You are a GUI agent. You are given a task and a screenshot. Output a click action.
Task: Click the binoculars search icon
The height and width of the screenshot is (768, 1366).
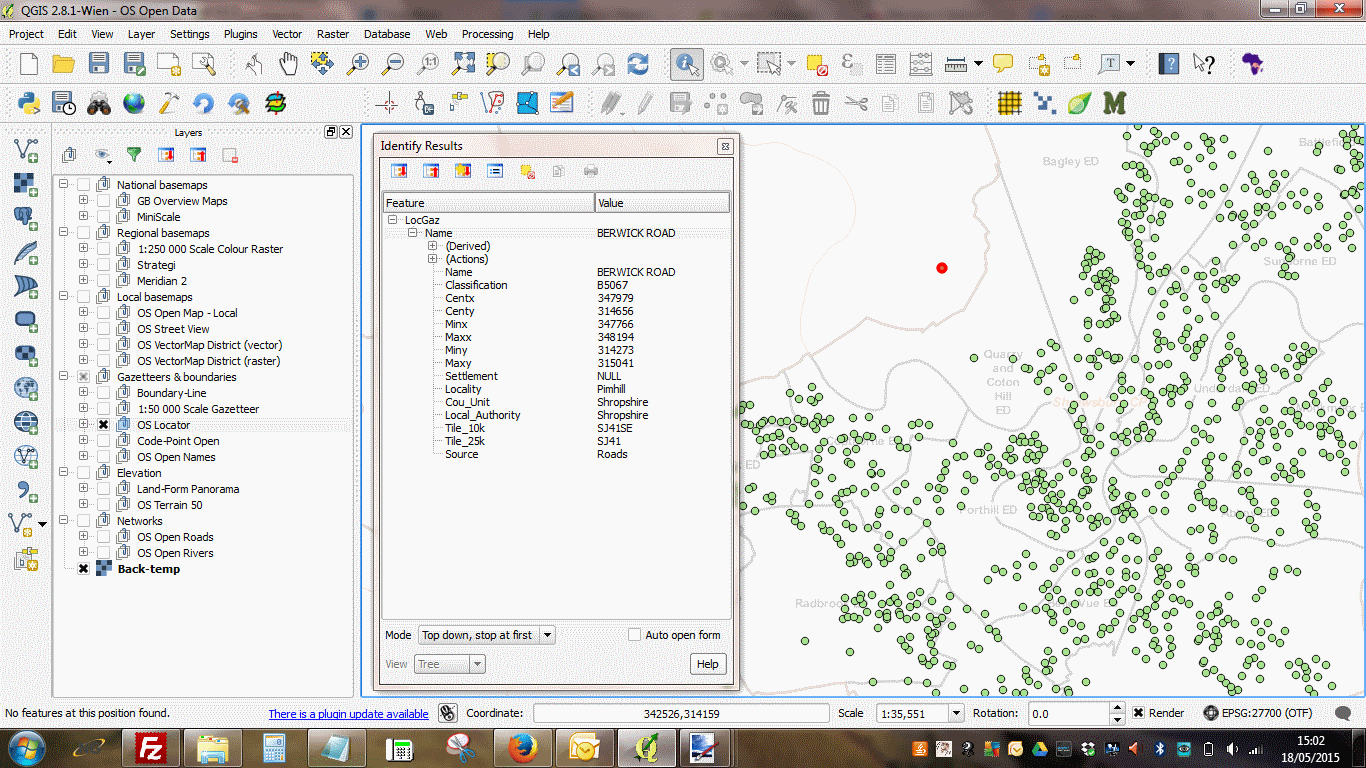(x=98, y=102)
